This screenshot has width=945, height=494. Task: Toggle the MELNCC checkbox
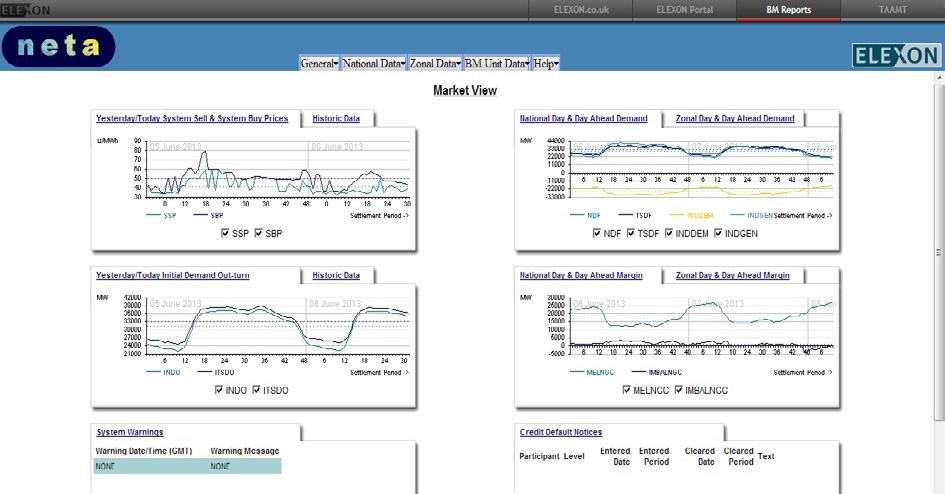626,390
